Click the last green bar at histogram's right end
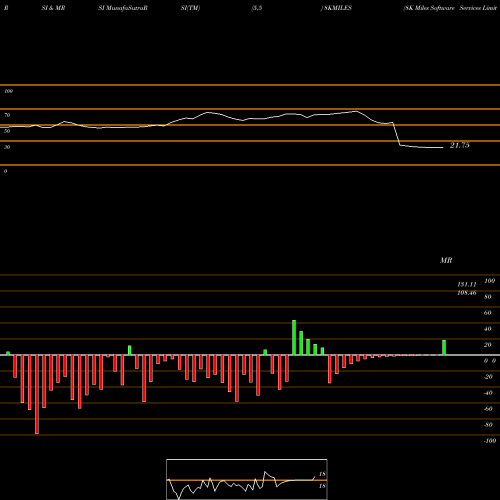The image size is (500, 500). click(444, 348)
